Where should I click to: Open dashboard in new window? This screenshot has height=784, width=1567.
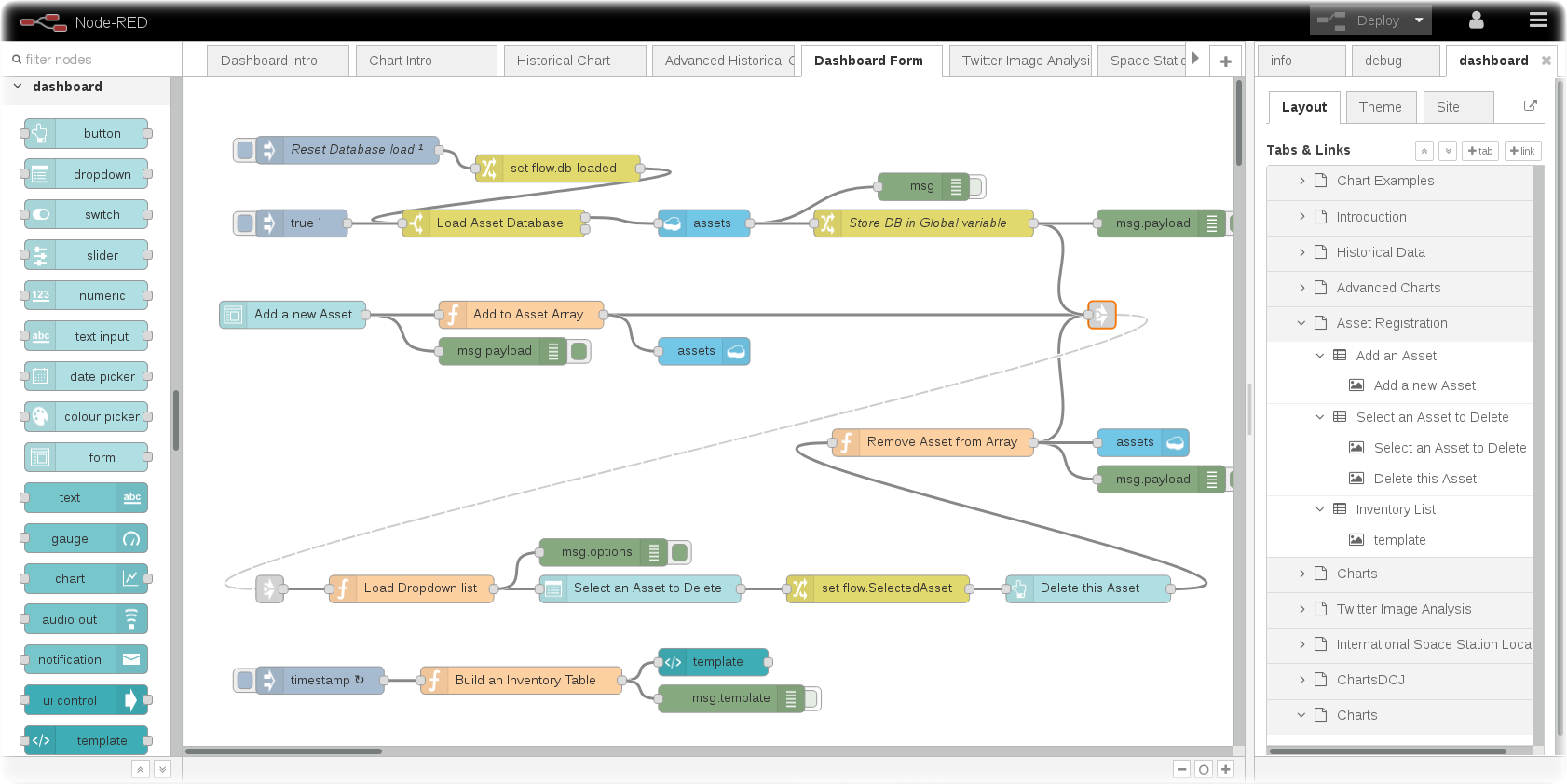coord(1530,106)
